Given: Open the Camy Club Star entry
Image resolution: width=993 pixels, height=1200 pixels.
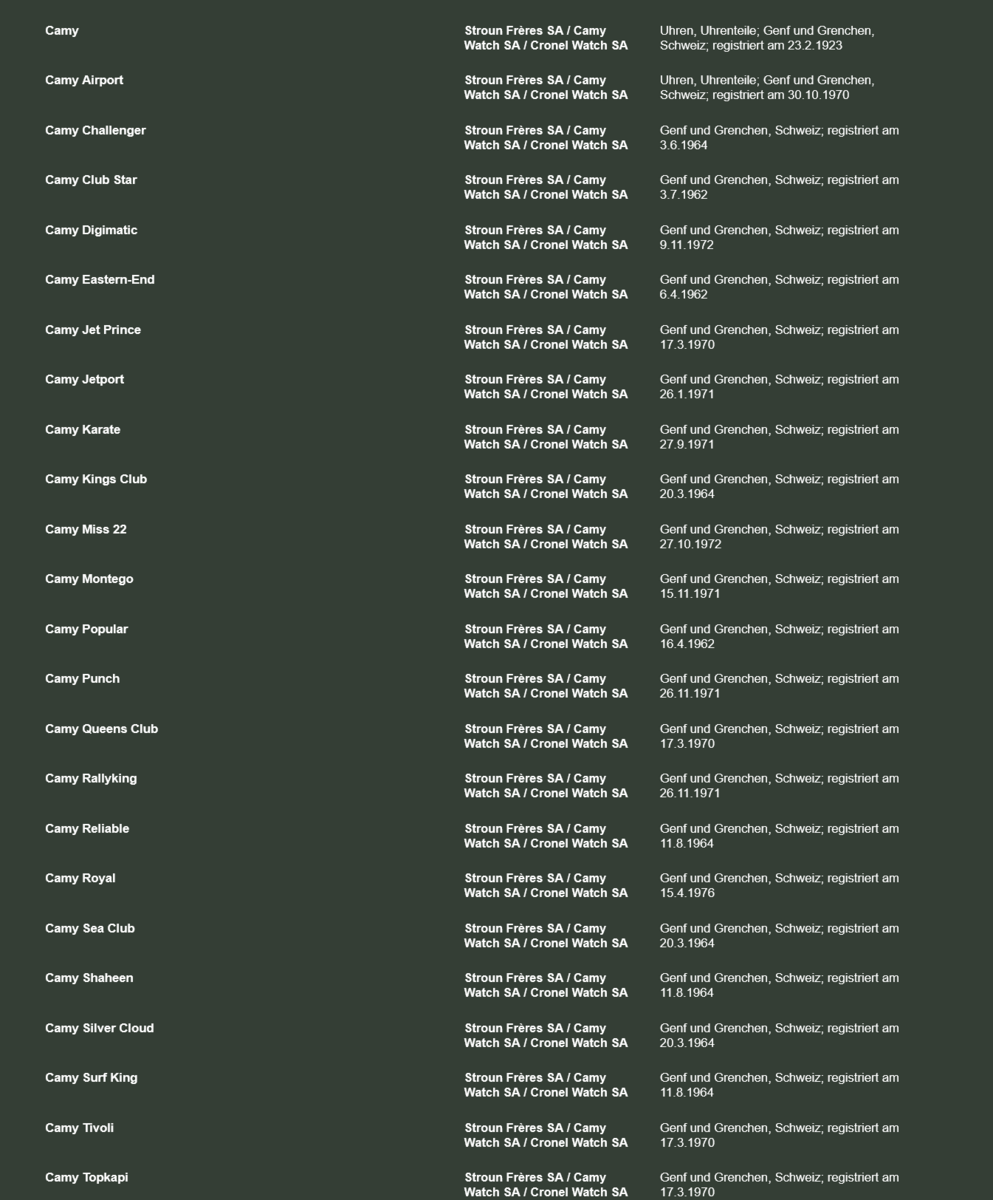Looking at the screenshot, I should (91, 180).
